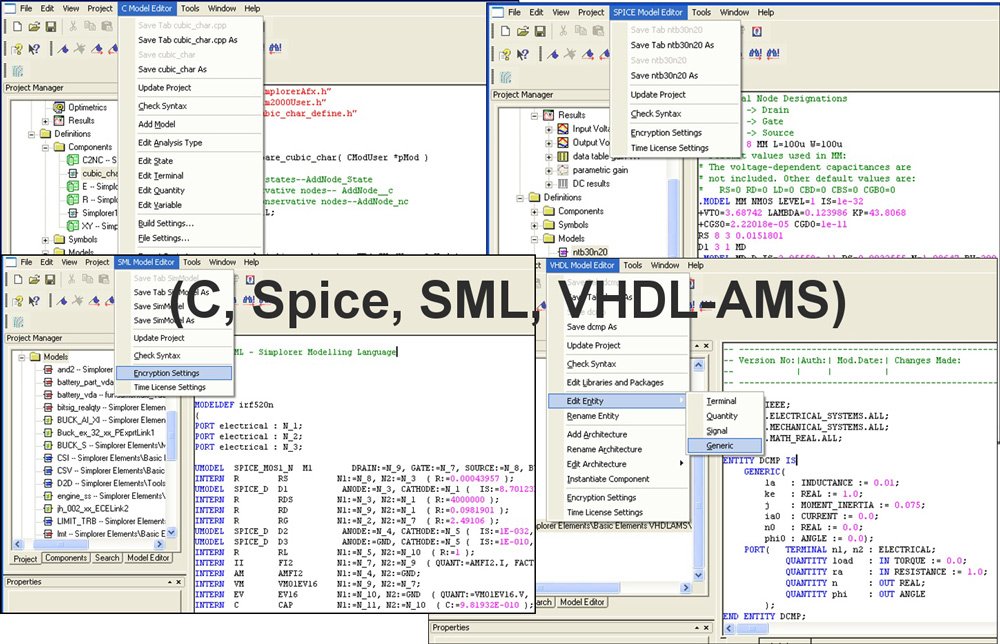Click What's This help cursor in SPICE window

523,54
